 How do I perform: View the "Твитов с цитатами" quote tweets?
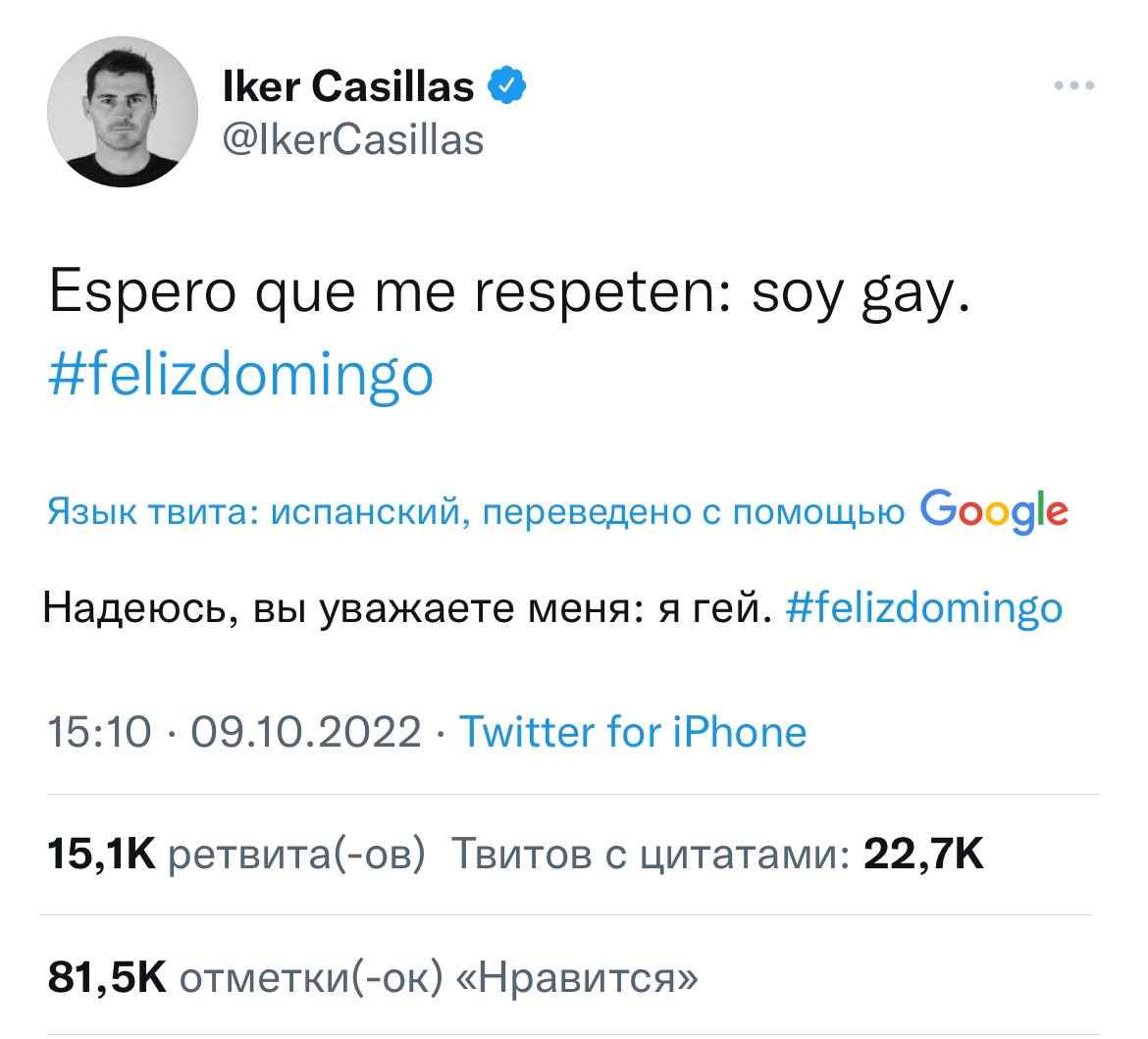(649, 856)
